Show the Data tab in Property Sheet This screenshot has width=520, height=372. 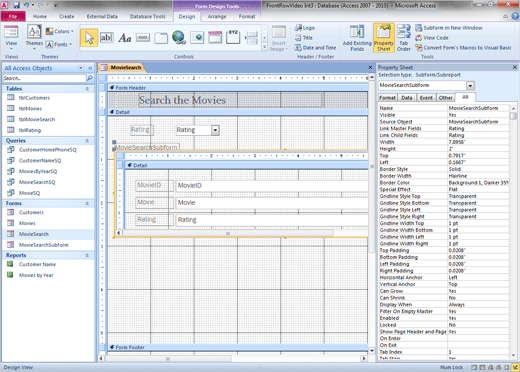click(x=407, y=98)
